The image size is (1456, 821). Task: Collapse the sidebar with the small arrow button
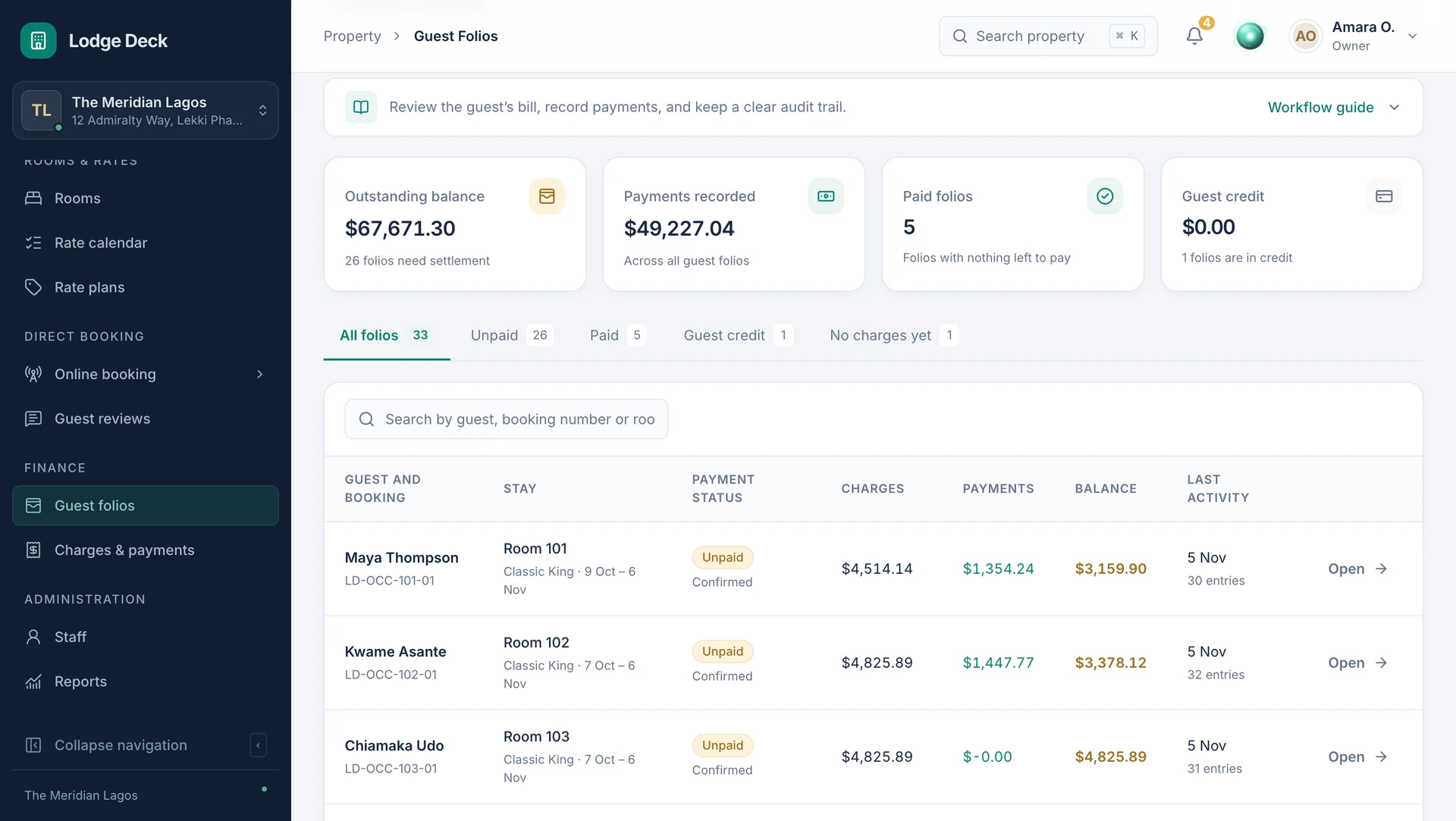tap(258, 745)
